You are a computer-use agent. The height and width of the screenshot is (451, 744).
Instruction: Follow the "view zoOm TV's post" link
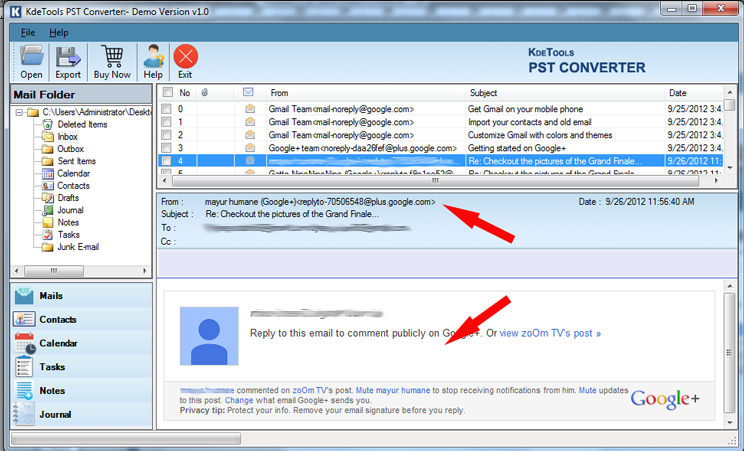pyautogui.click(x=550, y=333)
